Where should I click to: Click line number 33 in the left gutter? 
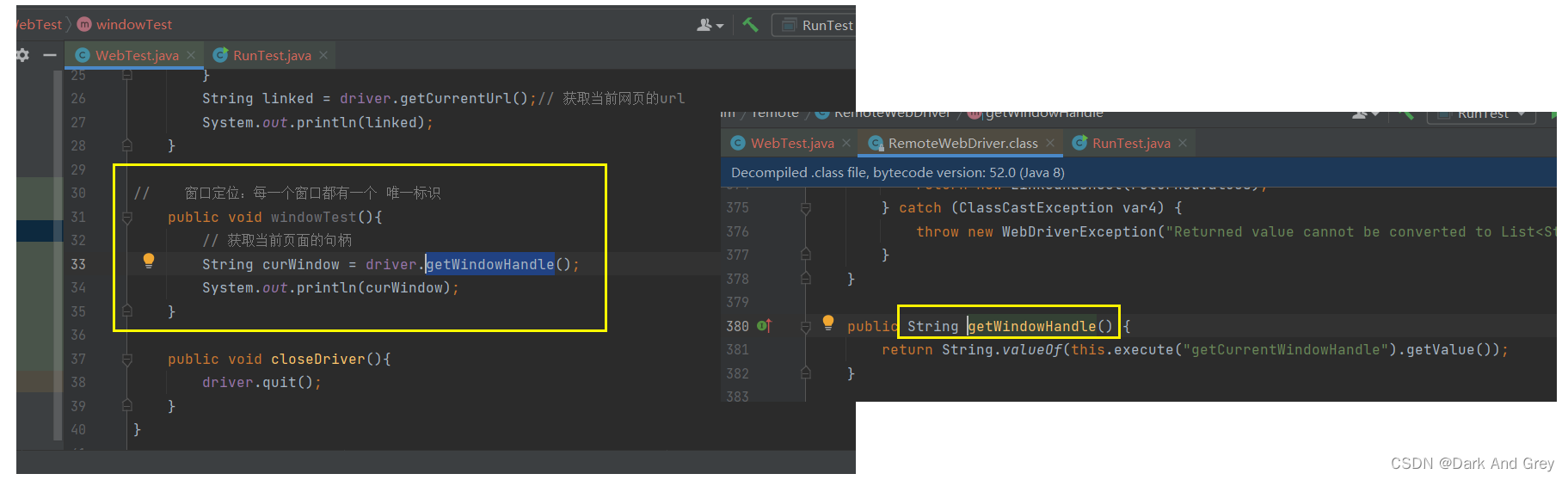pyautogui.click(x=78, y=264)
